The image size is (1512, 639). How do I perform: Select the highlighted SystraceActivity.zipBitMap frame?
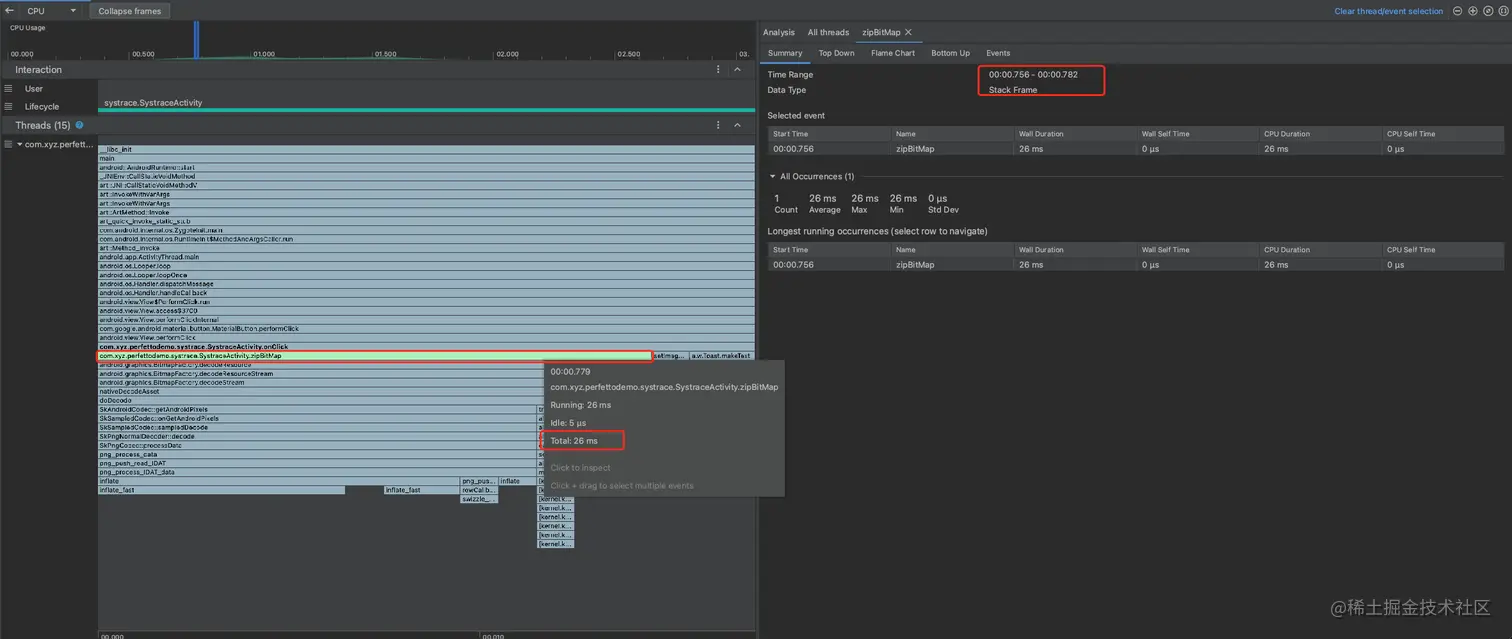pyautogui.click(x=374, y=356)
